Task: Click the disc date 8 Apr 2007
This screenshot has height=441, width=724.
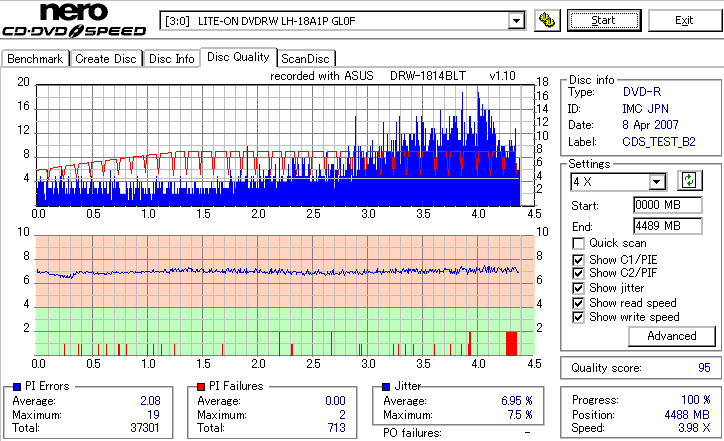Action: tap(650, 125)
